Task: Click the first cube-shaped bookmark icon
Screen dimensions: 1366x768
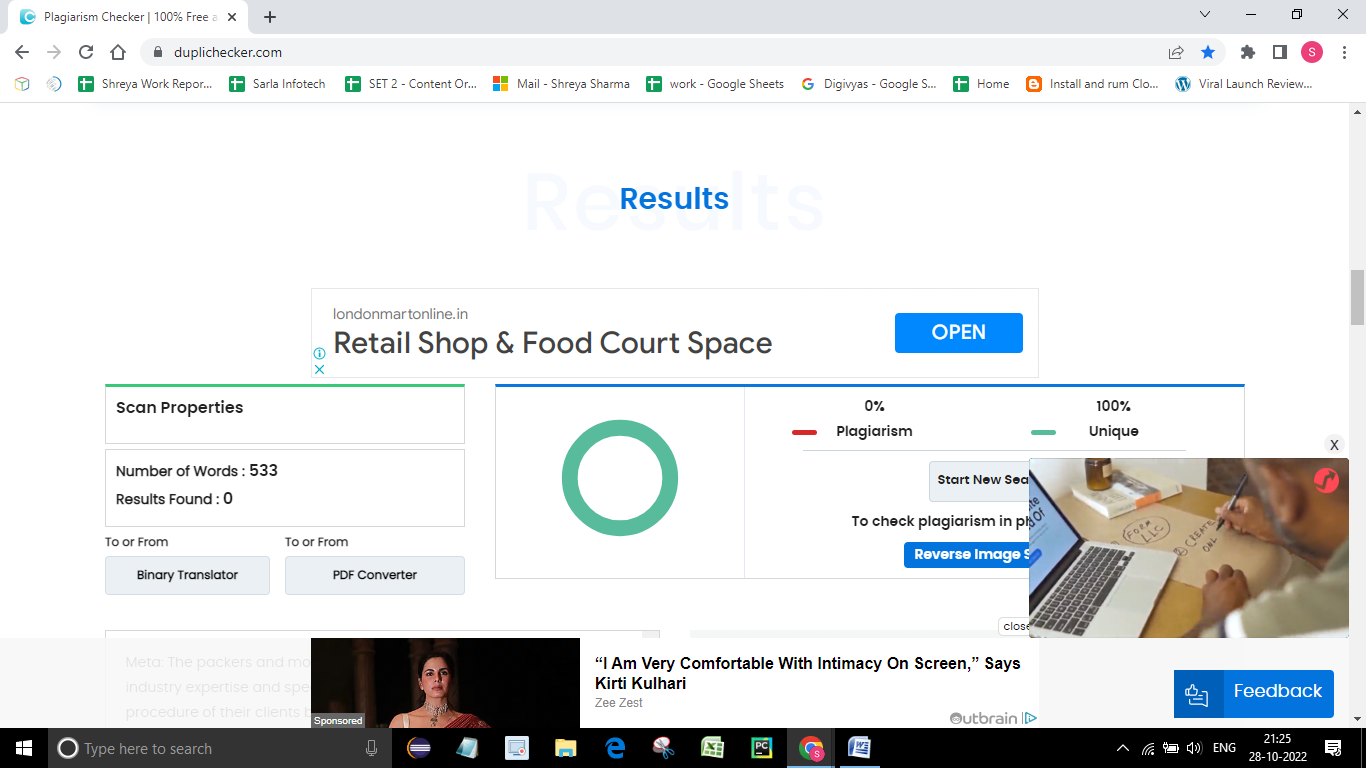Action: click(22, 84)
